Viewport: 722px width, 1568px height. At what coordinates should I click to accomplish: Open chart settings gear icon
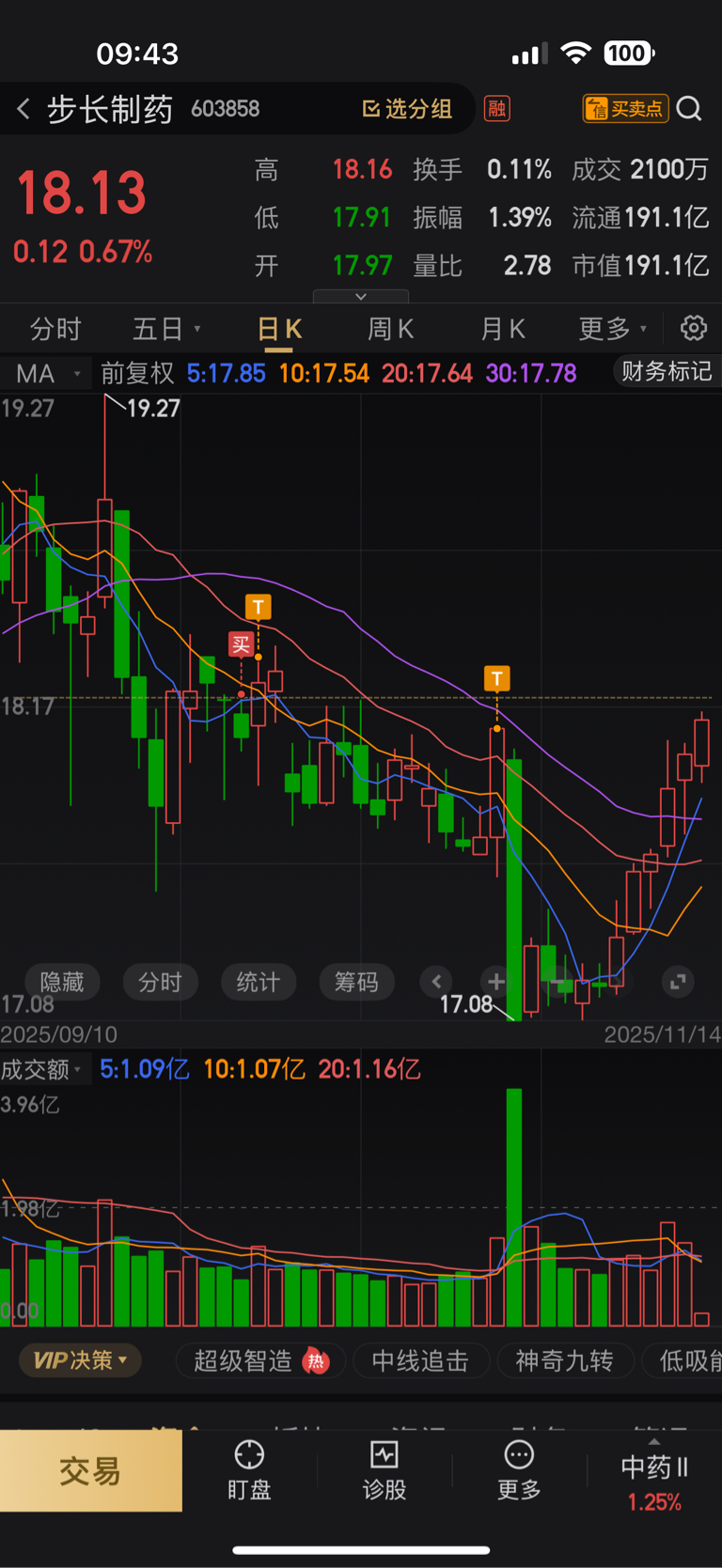tap(694, 328)
